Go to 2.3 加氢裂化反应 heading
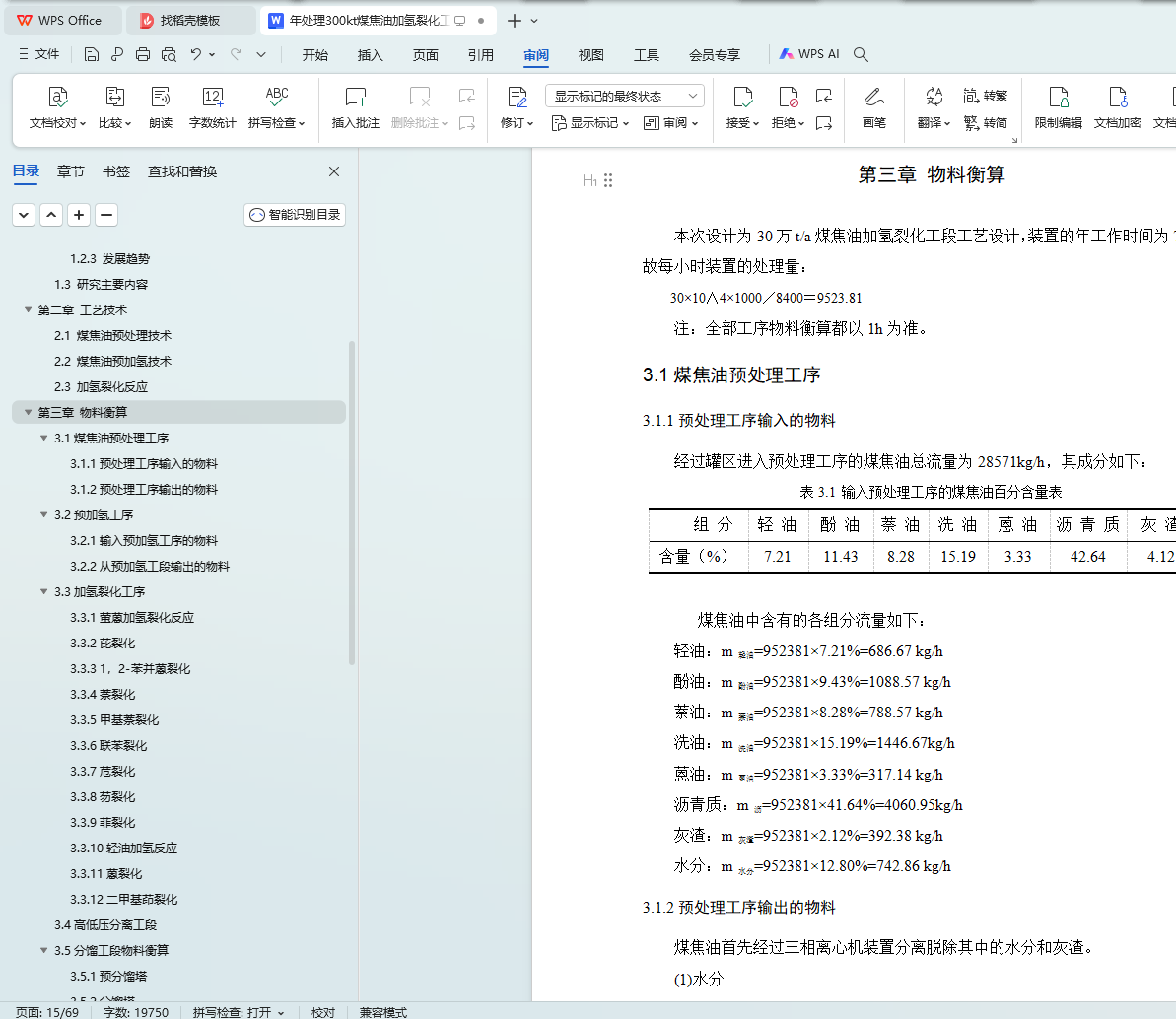This screenshot has height=1019, width=1176. click(101, 387)
